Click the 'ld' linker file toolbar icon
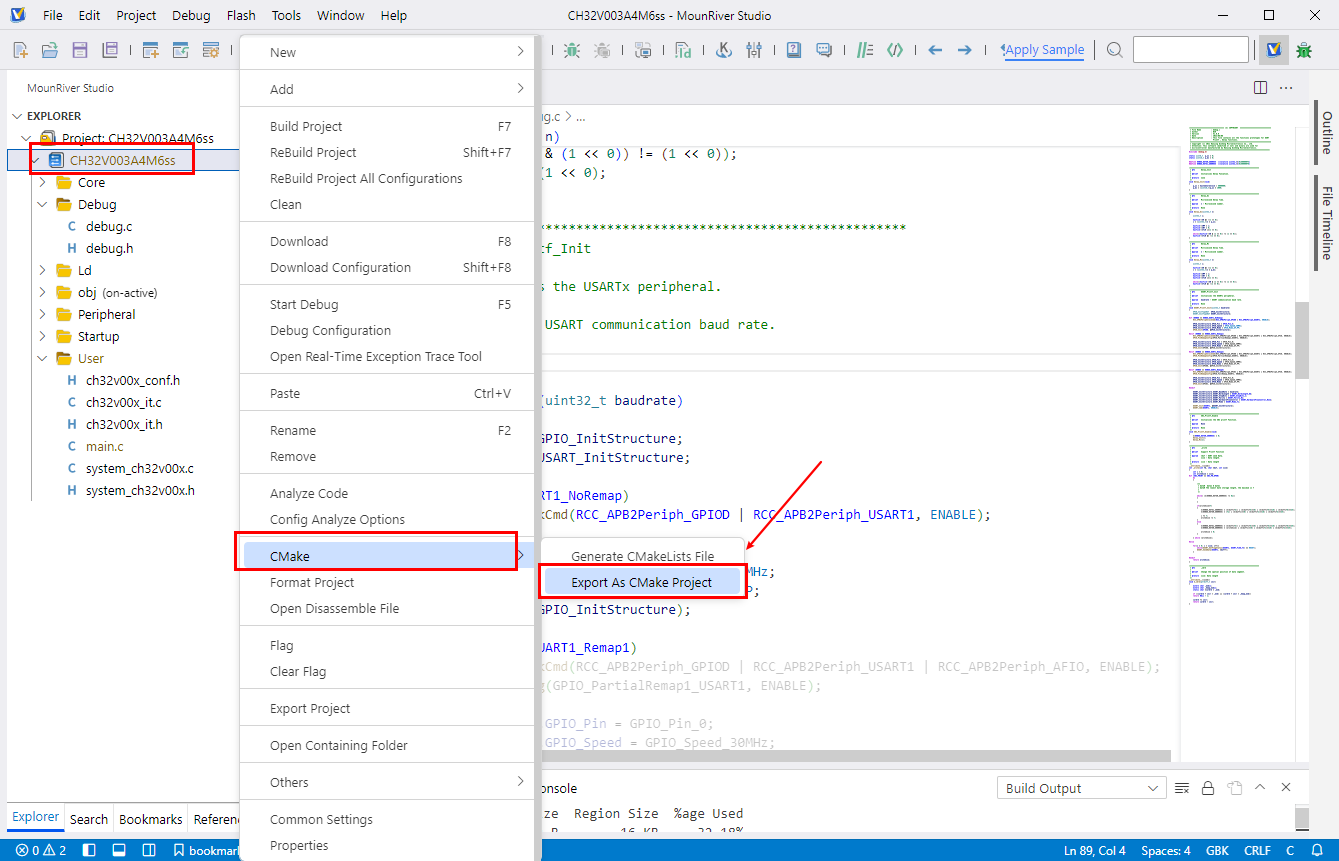The width and height of the screenshot is (1339, 861). tap(683, 50)
